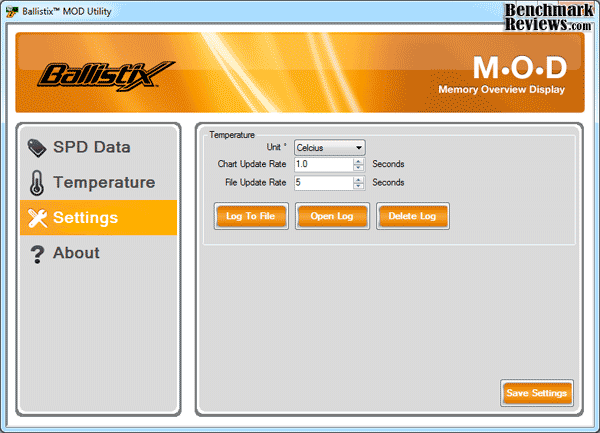Click the Save Settings button
Viewport: 600px width, 433px height.
point(536,393)
